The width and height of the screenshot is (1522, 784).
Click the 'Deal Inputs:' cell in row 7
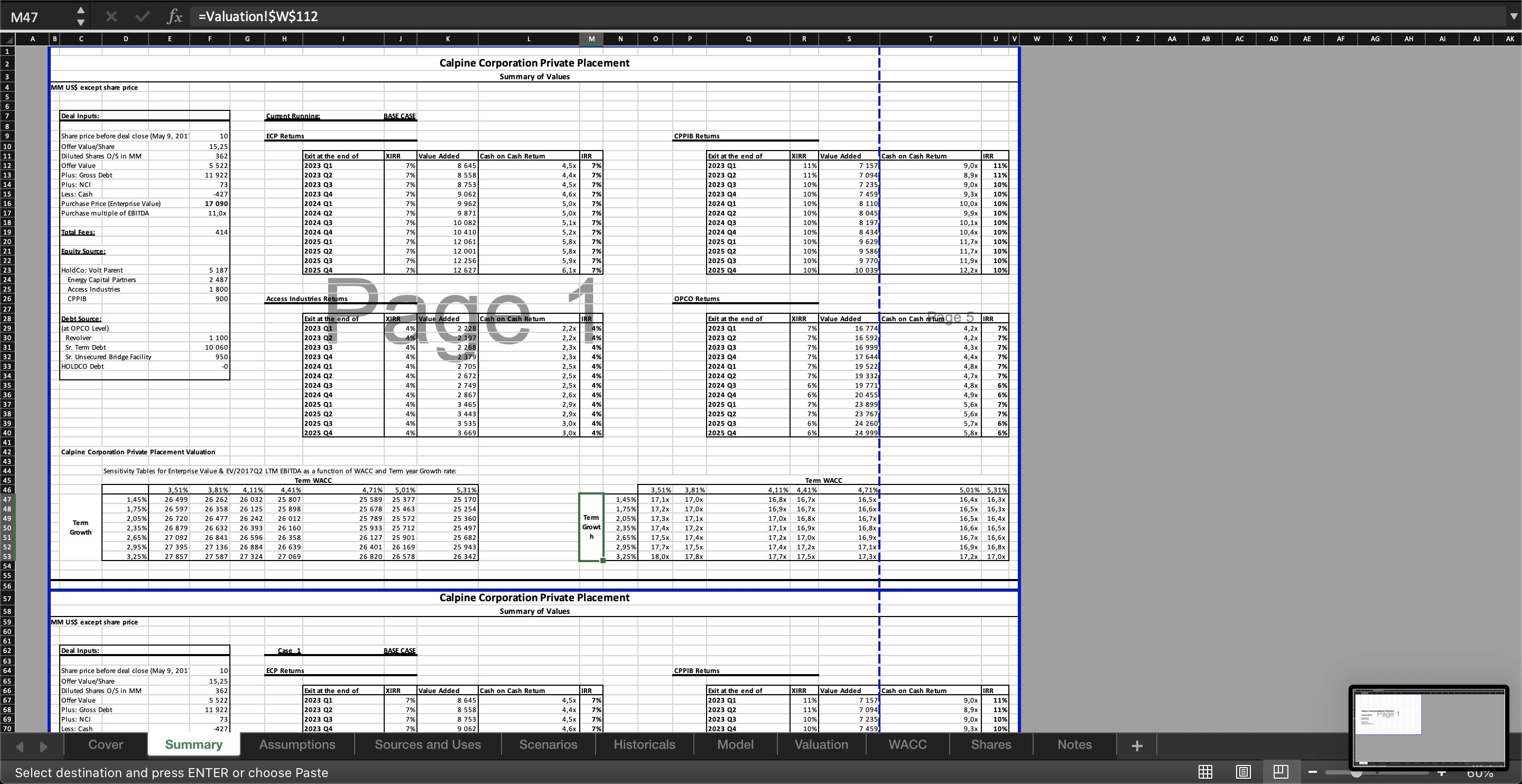(80, 116)
